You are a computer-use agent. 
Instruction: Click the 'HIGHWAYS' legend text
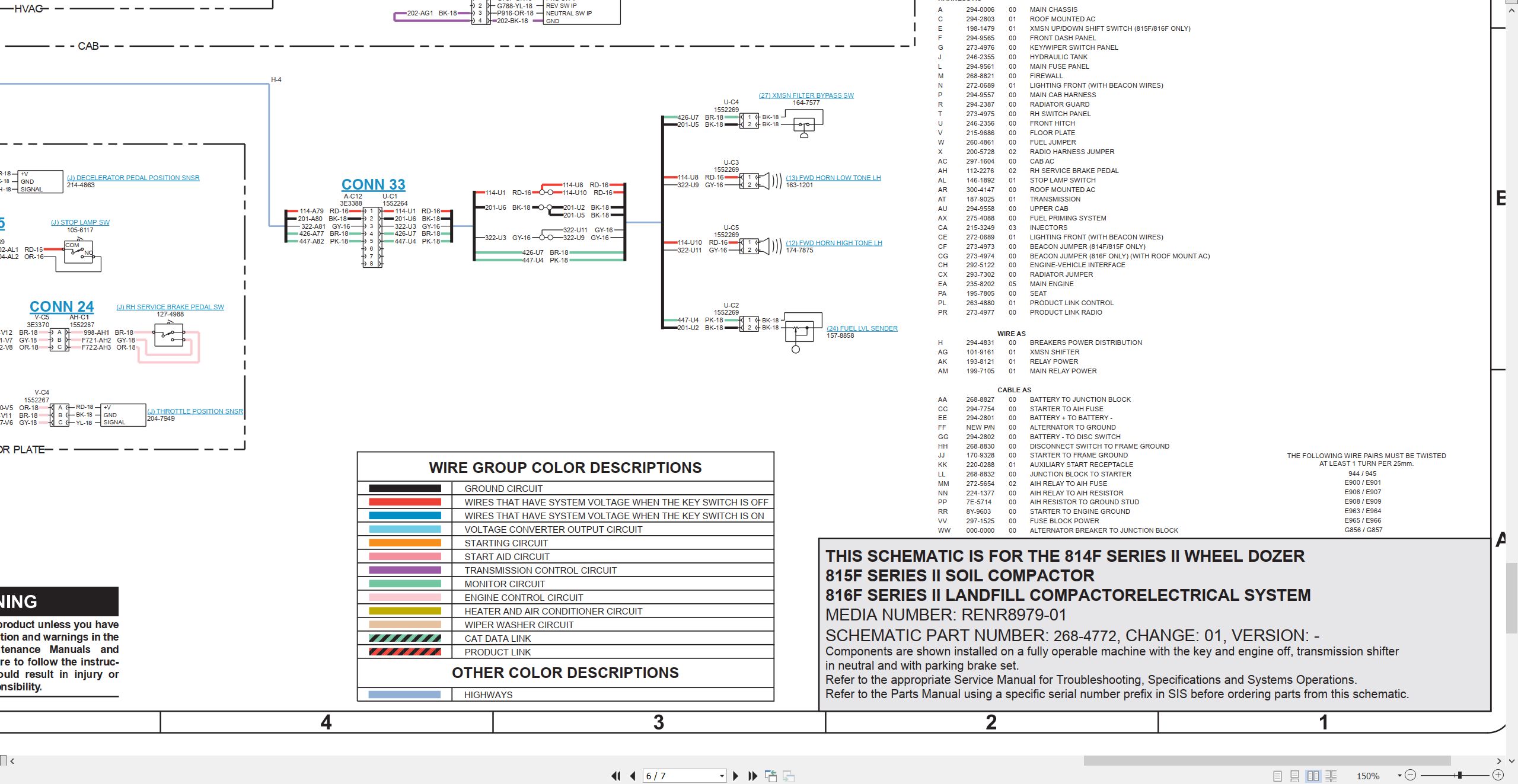(488, 695)
